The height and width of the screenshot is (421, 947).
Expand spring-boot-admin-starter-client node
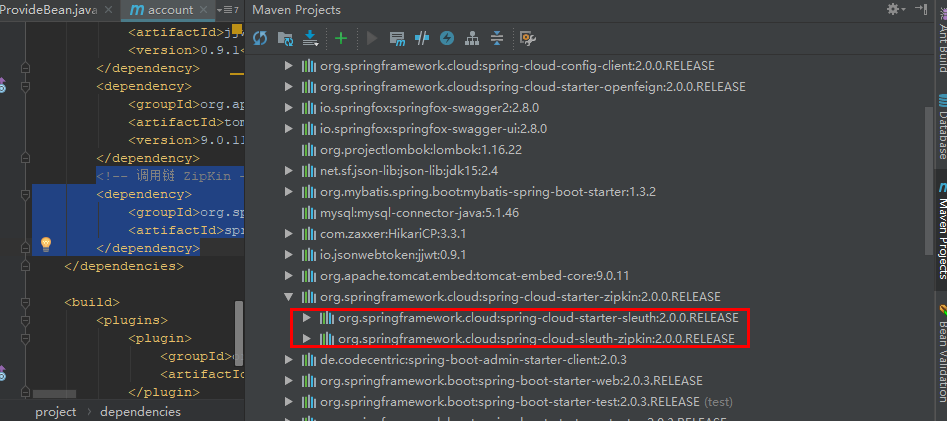(x=289, y=360)
